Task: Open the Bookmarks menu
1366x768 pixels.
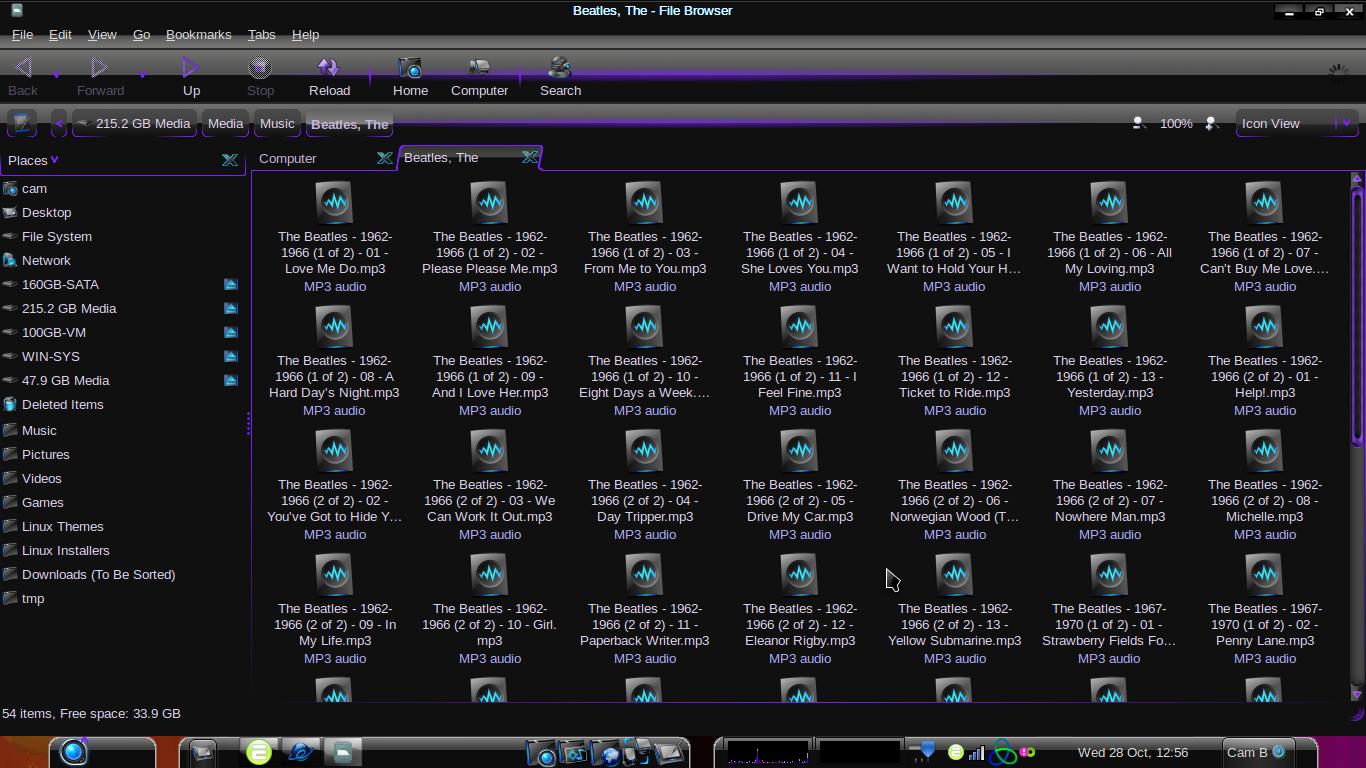Action: tap(198, 34)
